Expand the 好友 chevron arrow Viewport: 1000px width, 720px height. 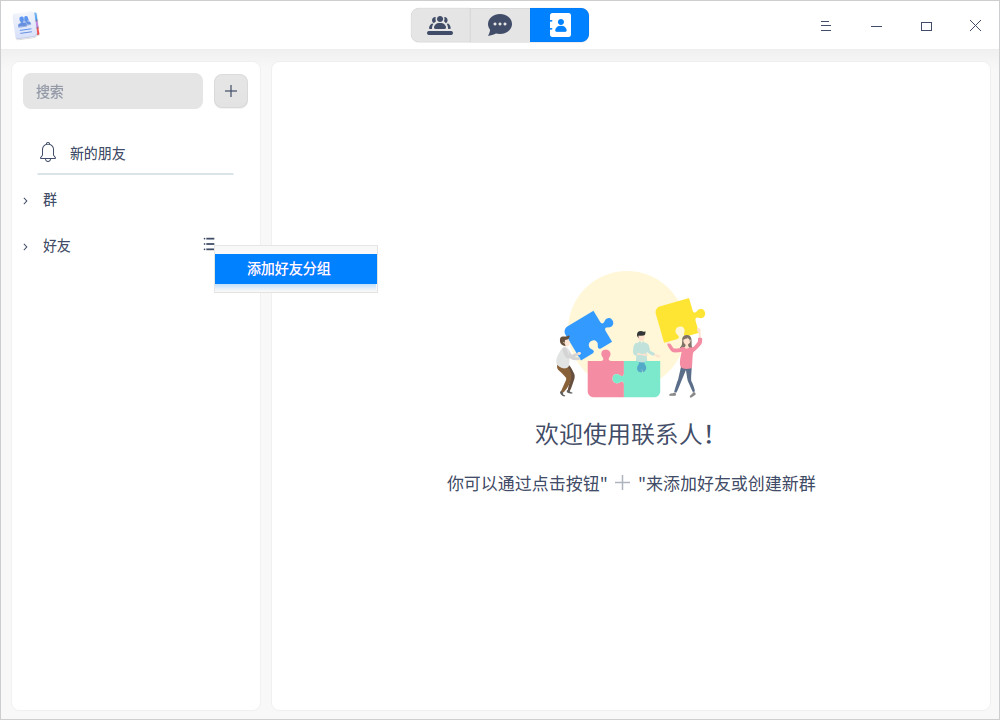click(x=26, y=247)
